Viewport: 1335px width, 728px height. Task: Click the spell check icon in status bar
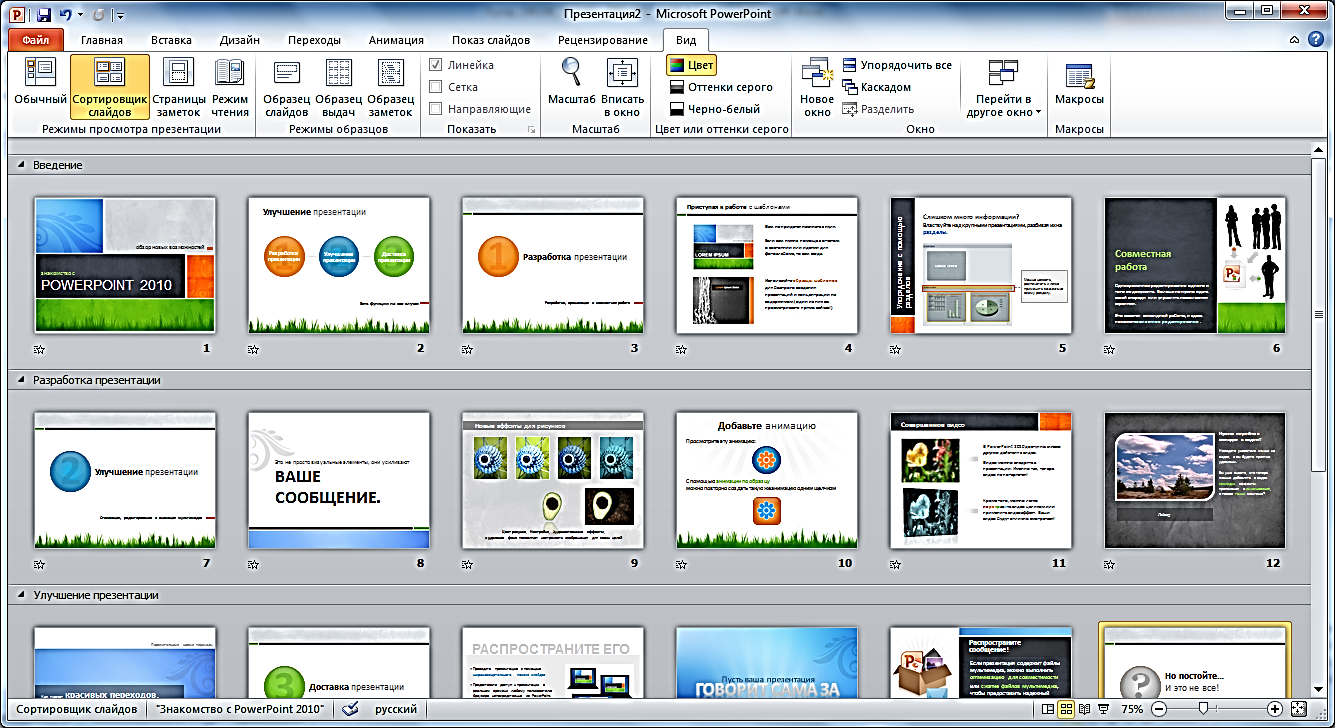(350, 709)
